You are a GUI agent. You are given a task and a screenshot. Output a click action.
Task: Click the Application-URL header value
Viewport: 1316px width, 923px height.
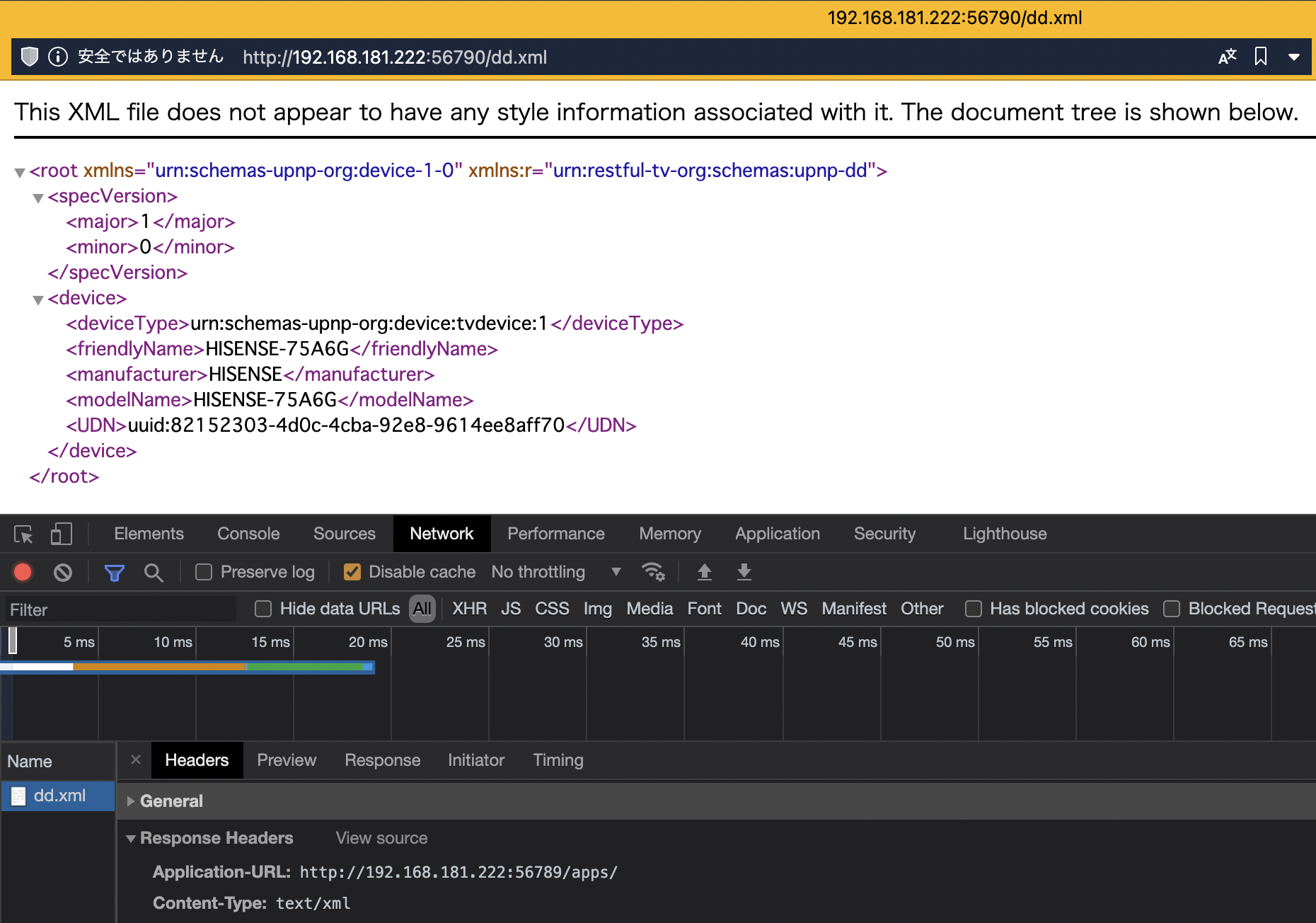(458, 872)
